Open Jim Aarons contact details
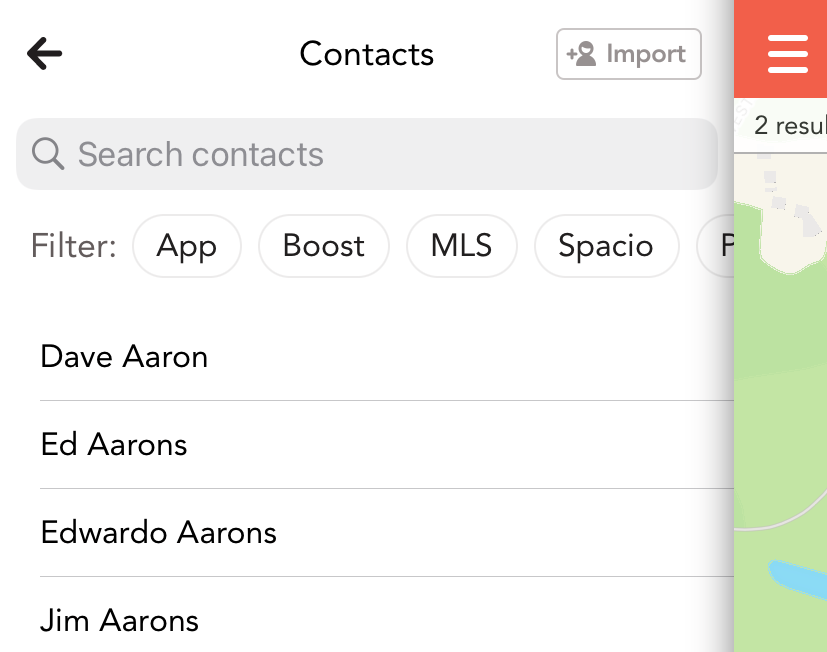The width and height of the screenshot is (827, 652). tap(119, 621)
